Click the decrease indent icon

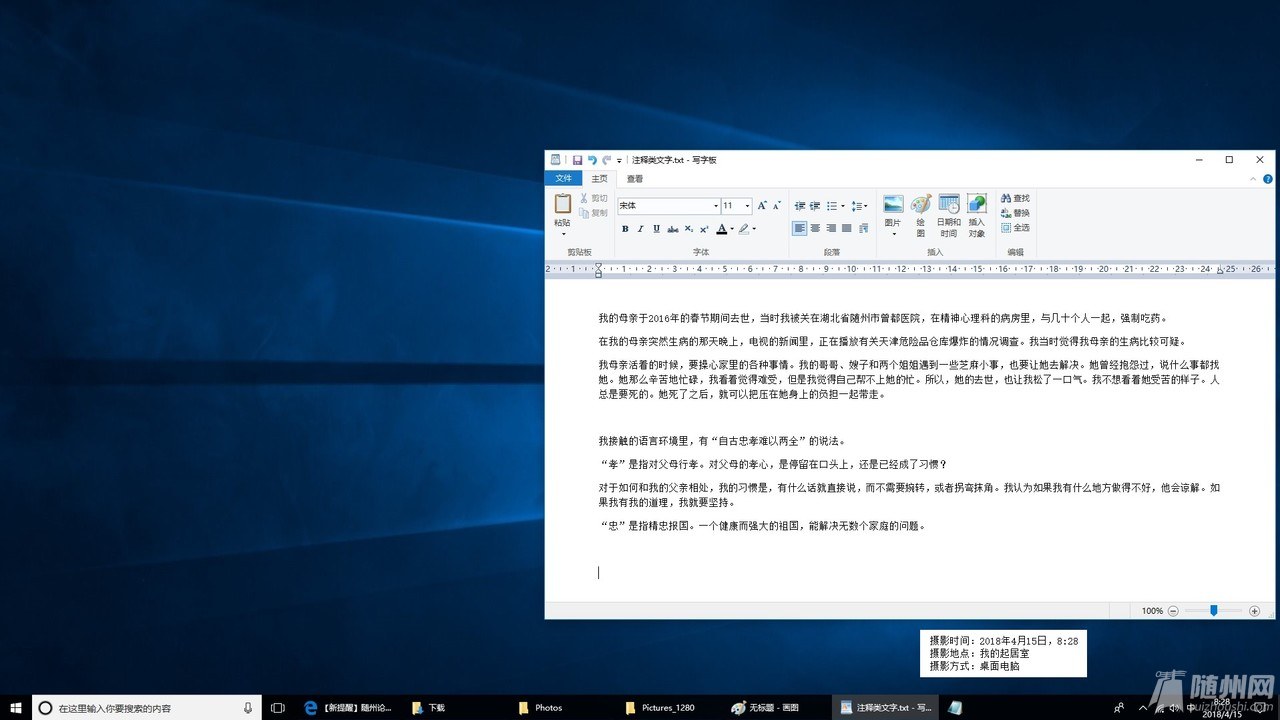[800, 206]
